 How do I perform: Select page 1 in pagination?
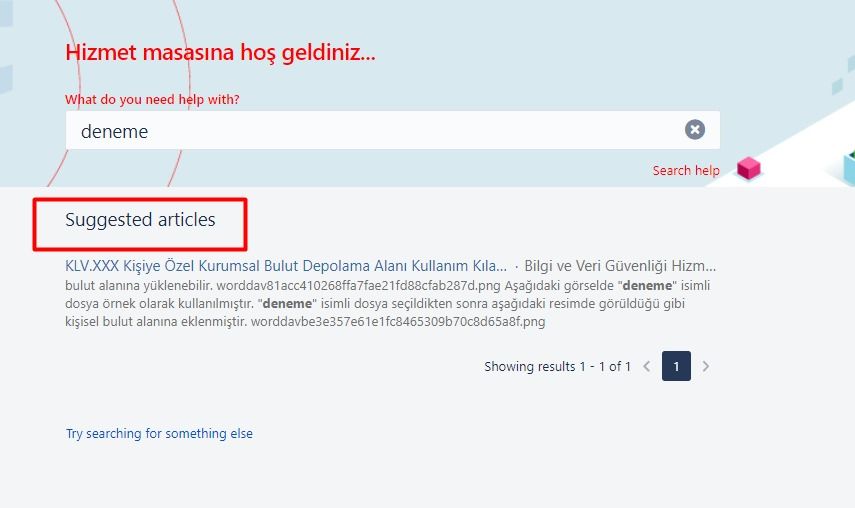tap(676, 366)
